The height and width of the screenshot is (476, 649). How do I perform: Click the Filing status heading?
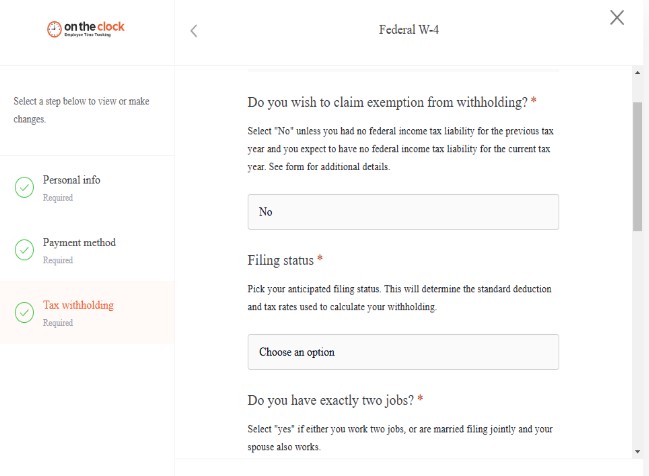[x=281, y=260]
